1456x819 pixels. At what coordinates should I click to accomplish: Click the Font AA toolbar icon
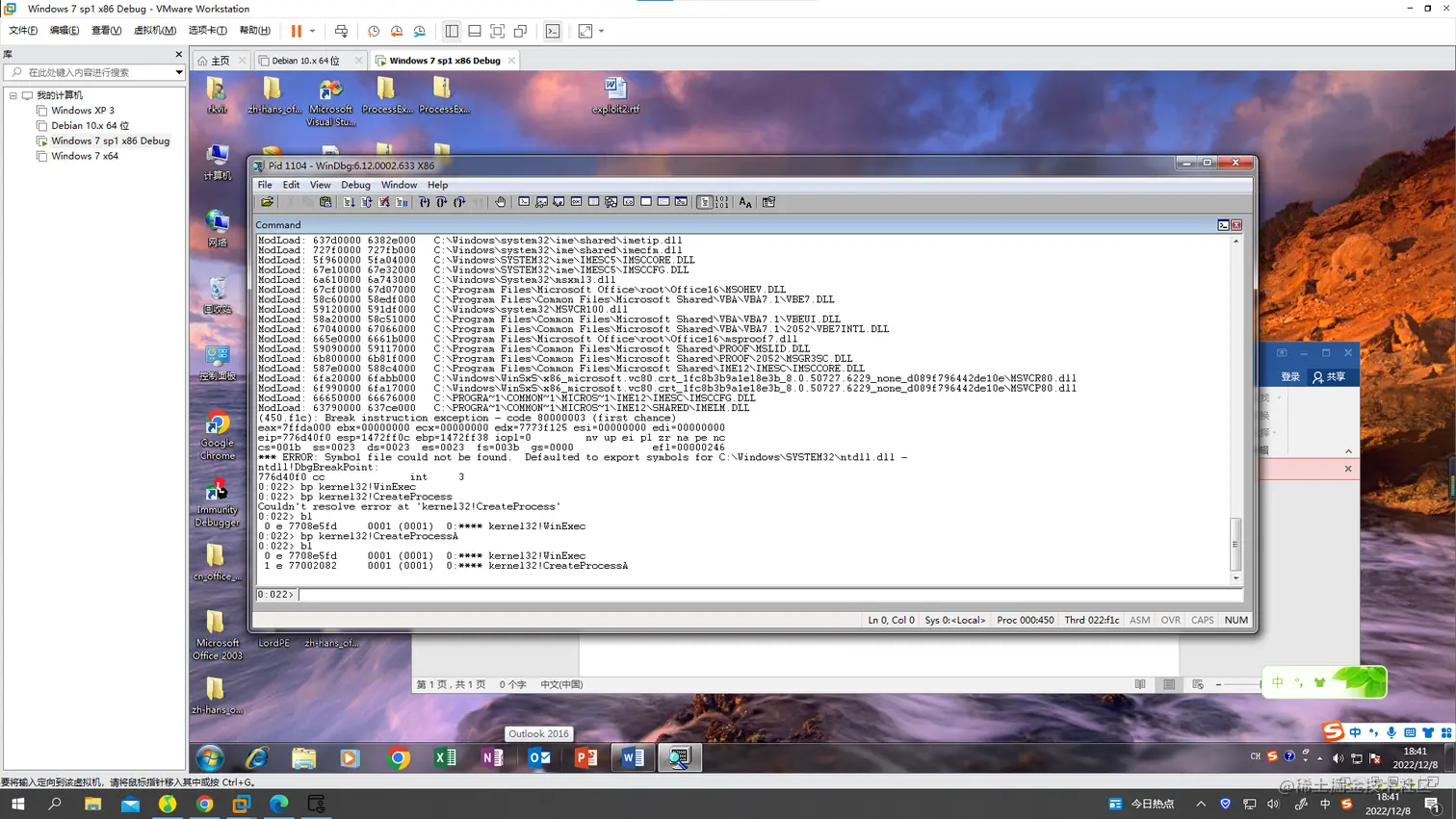click(744, 202)
